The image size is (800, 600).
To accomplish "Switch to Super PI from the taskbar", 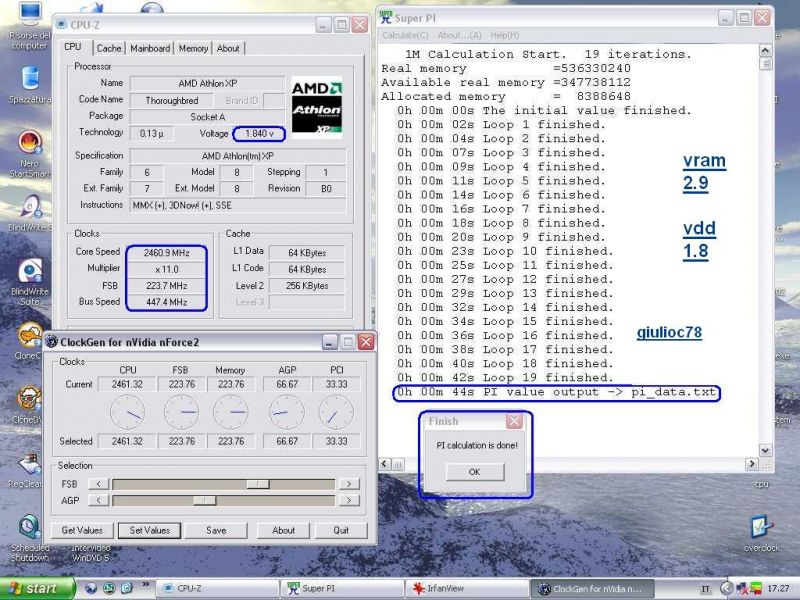I will 341,588.
